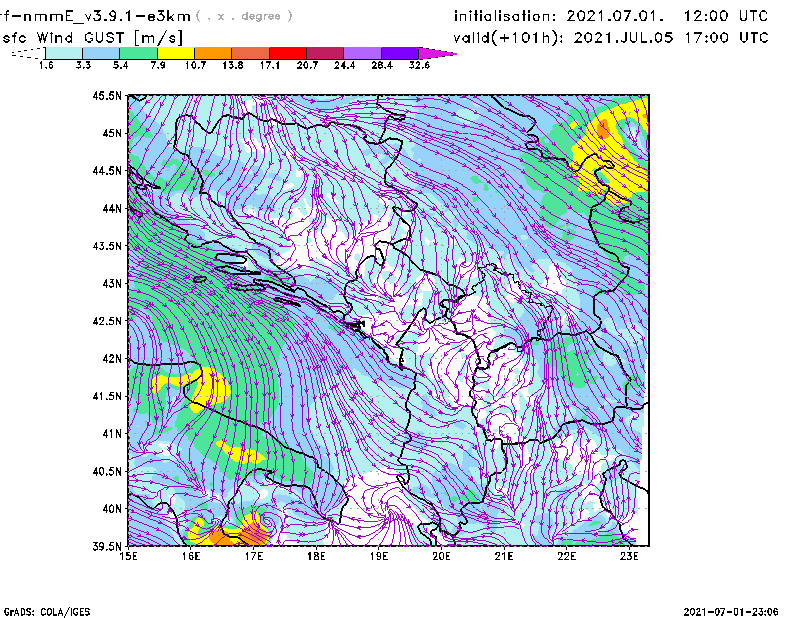Click the dashed white arrow below 1.6 in legend

click(28, 53)
